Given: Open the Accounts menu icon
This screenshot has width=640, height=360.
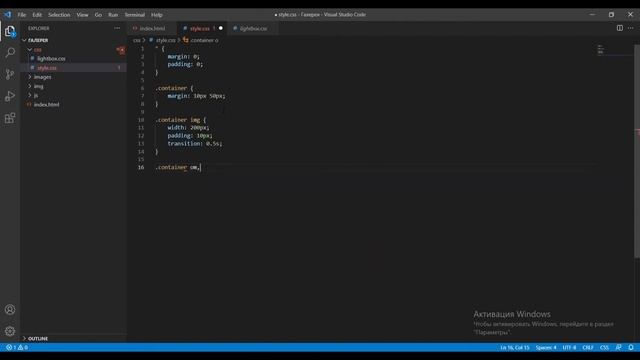Looking at the screenshot, I should [10, 309].
